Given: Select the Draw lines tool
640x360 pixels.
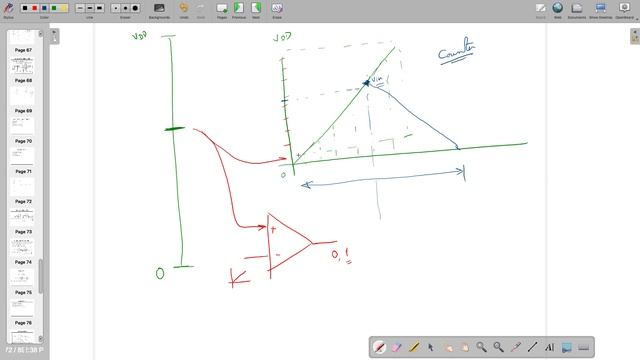Looking at the screenshot, I should 532,347.
